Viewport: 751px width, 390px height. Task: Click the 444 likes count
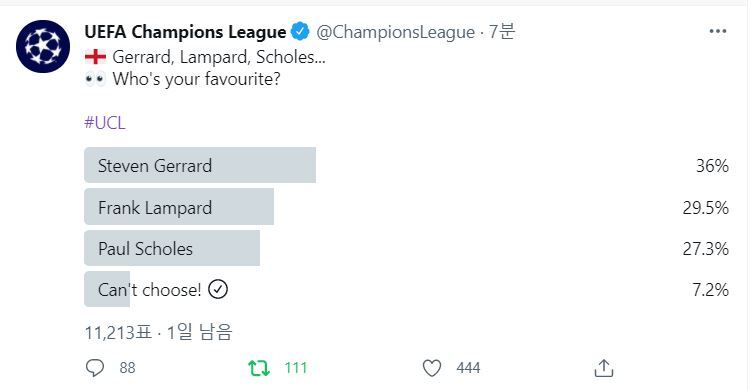tap(468, 368)
